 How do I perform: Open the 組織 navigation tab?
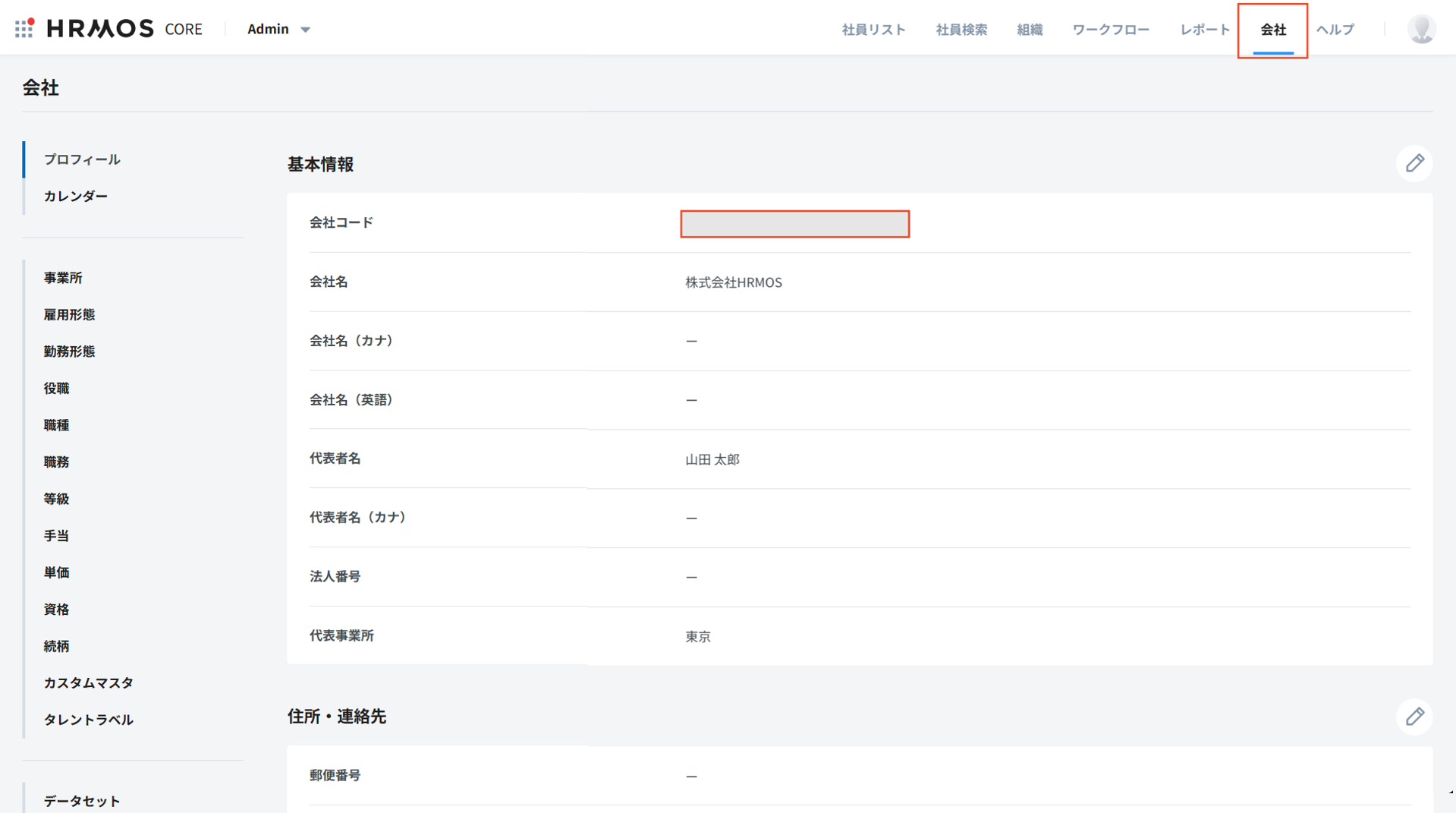tap(1029, 30)
